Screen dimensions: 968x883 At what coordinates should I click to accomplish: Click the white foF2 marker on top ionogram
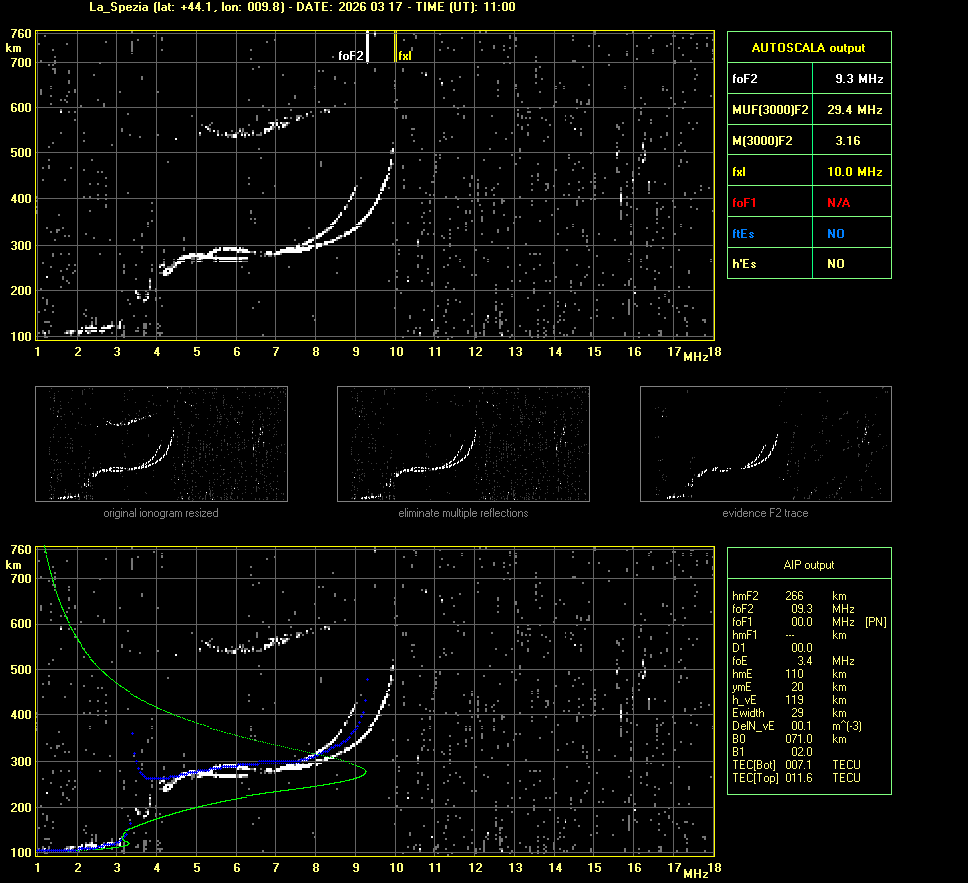369,48
